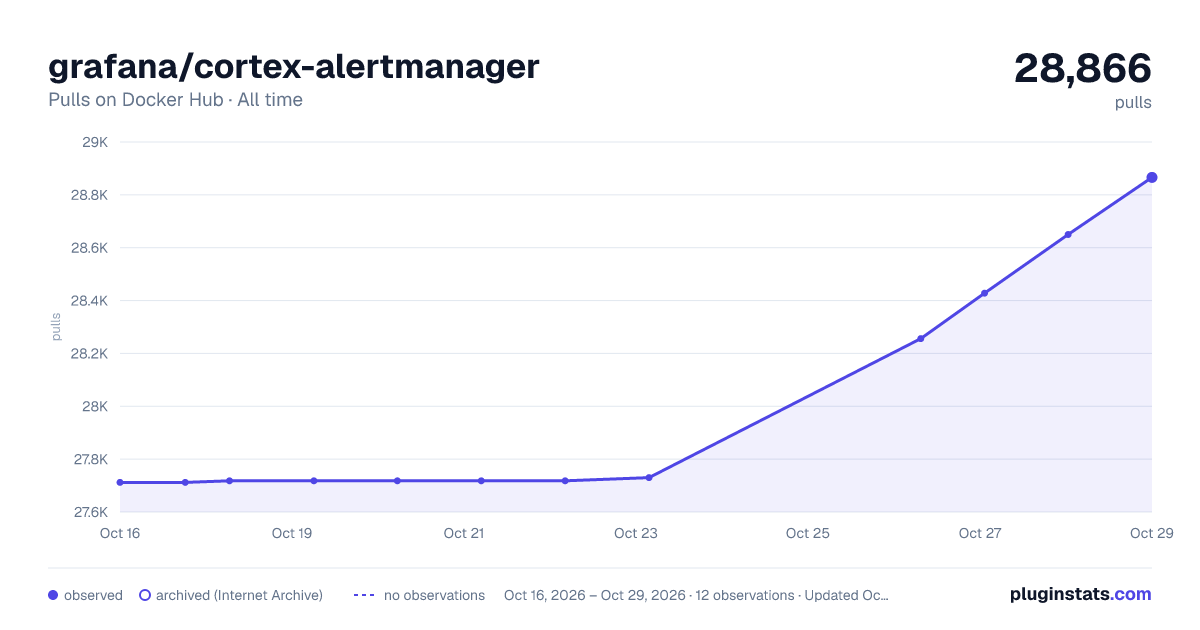Click the 27.8K y-axis label
This screenshot has width=1200, height=630.
(x=89, y=460)
